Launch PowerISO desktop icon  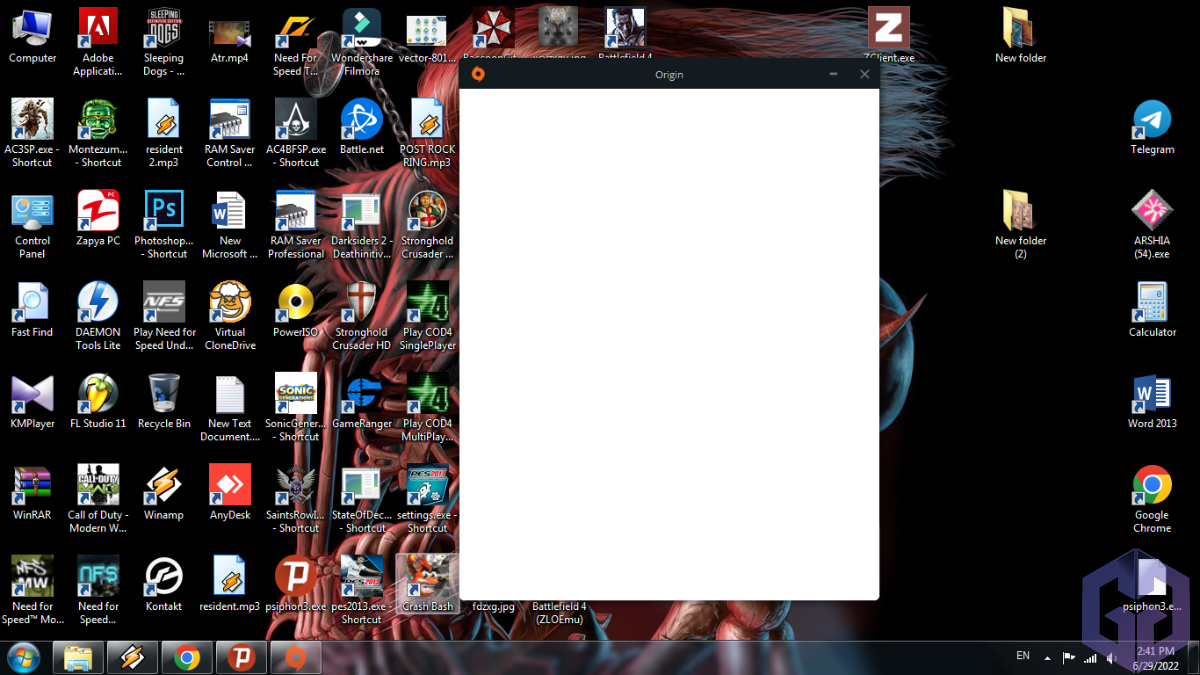[x=296, y=309]
